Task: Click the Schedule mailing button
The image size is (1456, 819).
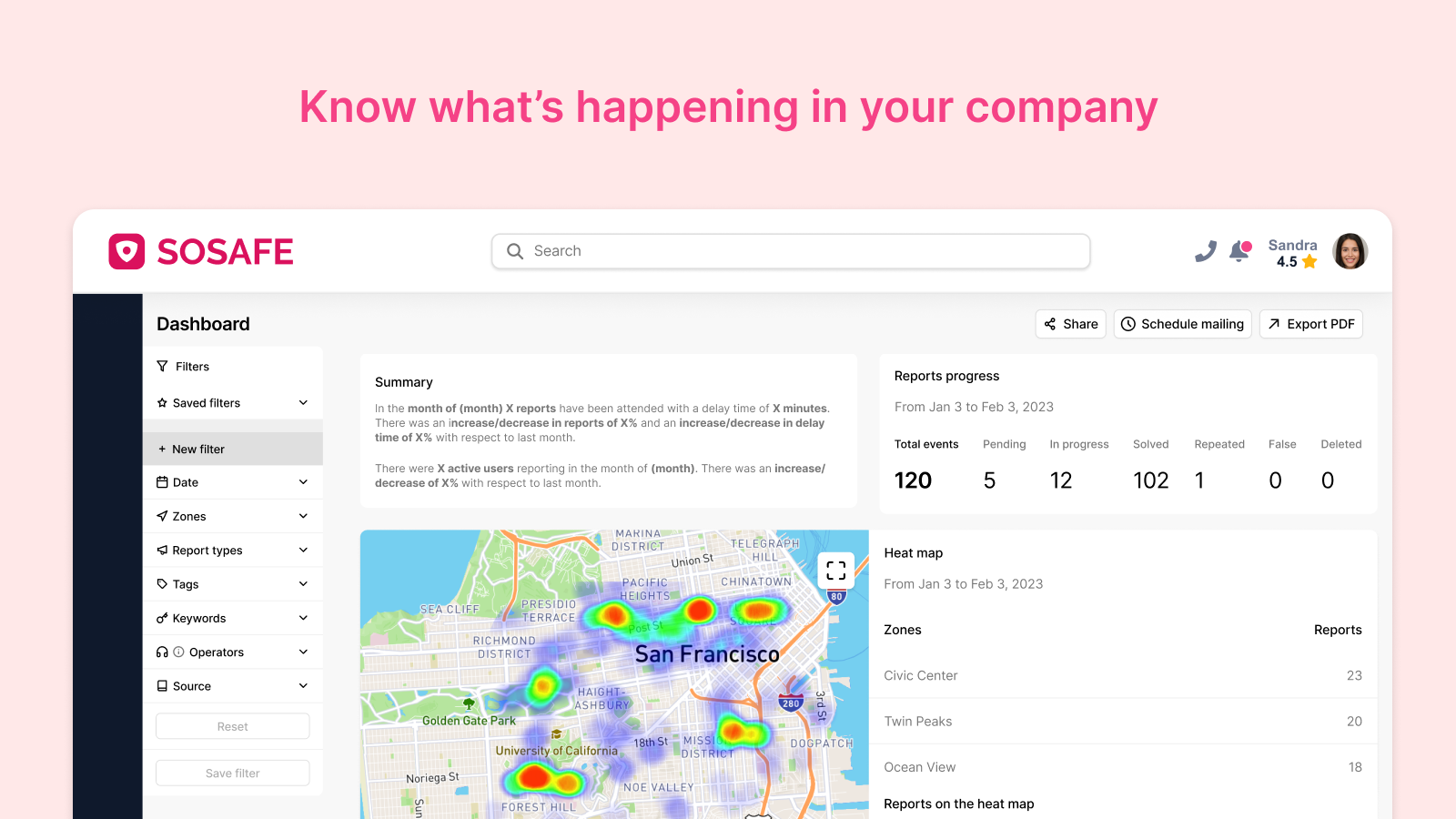Action: coord(1182,324)
